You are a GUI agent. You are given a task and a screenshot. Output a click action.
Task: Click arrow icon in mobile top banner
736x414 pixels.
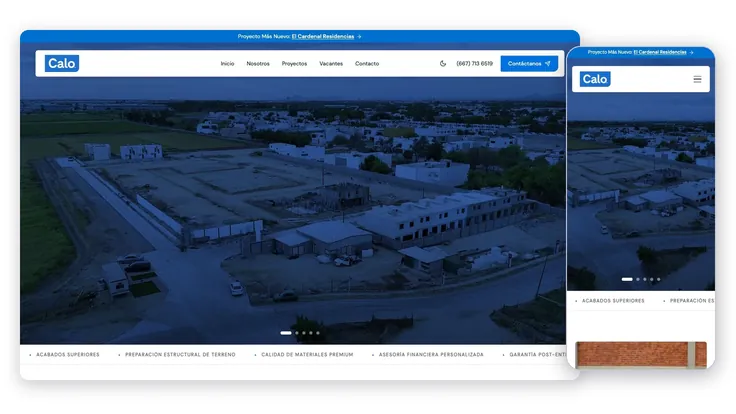click(x=691, y=53)
